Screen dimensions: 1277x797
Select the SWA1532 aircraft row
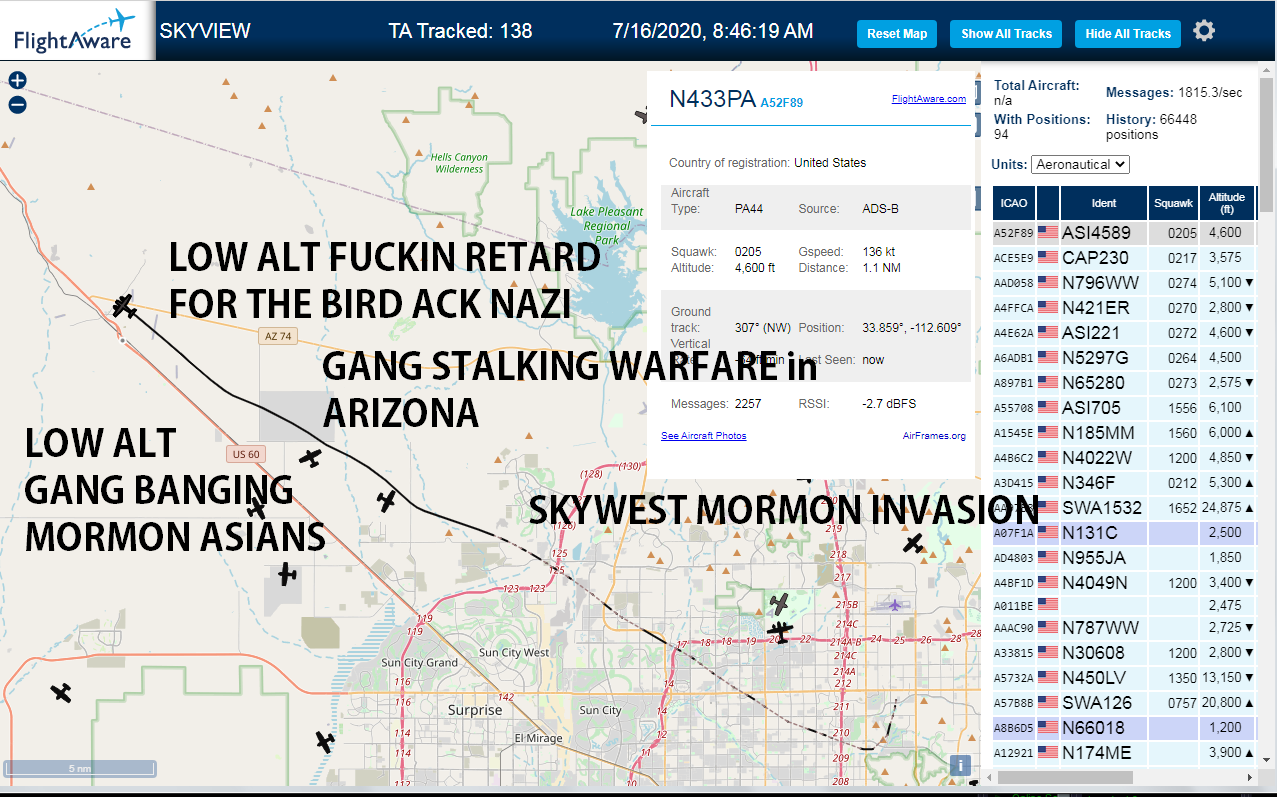click(1125, 508)
